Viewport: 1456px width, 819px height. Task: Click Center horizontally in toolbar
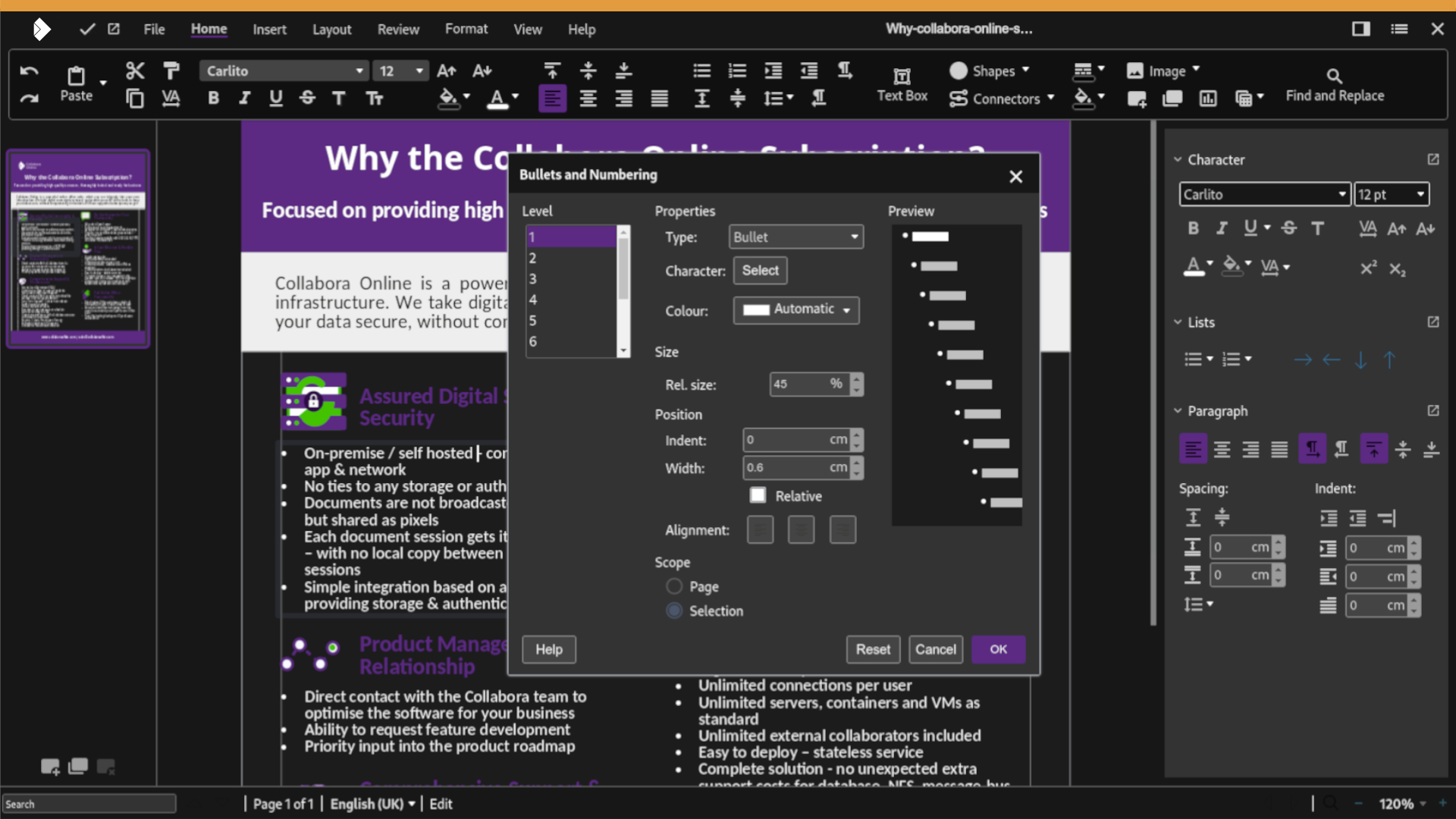click(x=588, y=99)
